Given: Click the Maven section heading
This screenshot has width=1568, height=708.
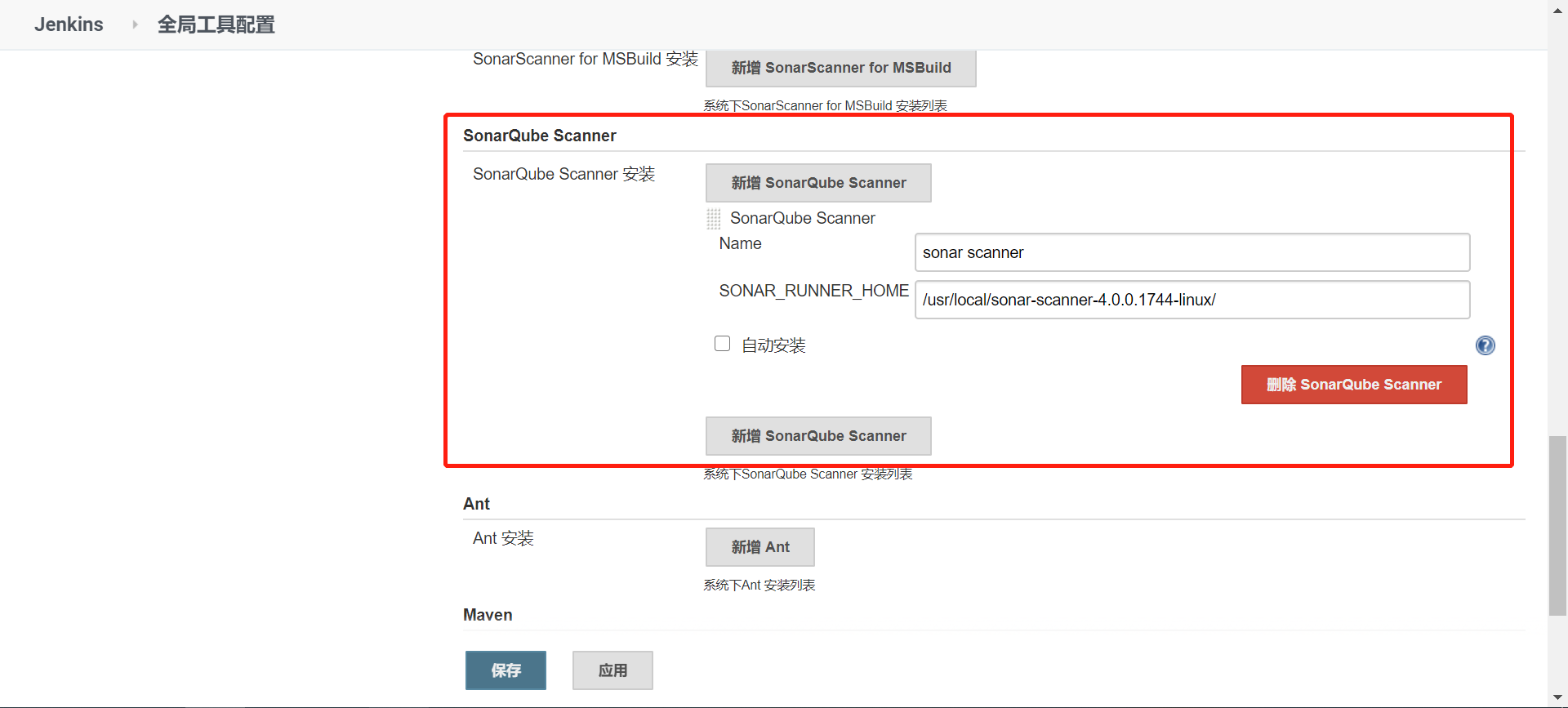Looking at the screenshot, I should coord(488,615).
